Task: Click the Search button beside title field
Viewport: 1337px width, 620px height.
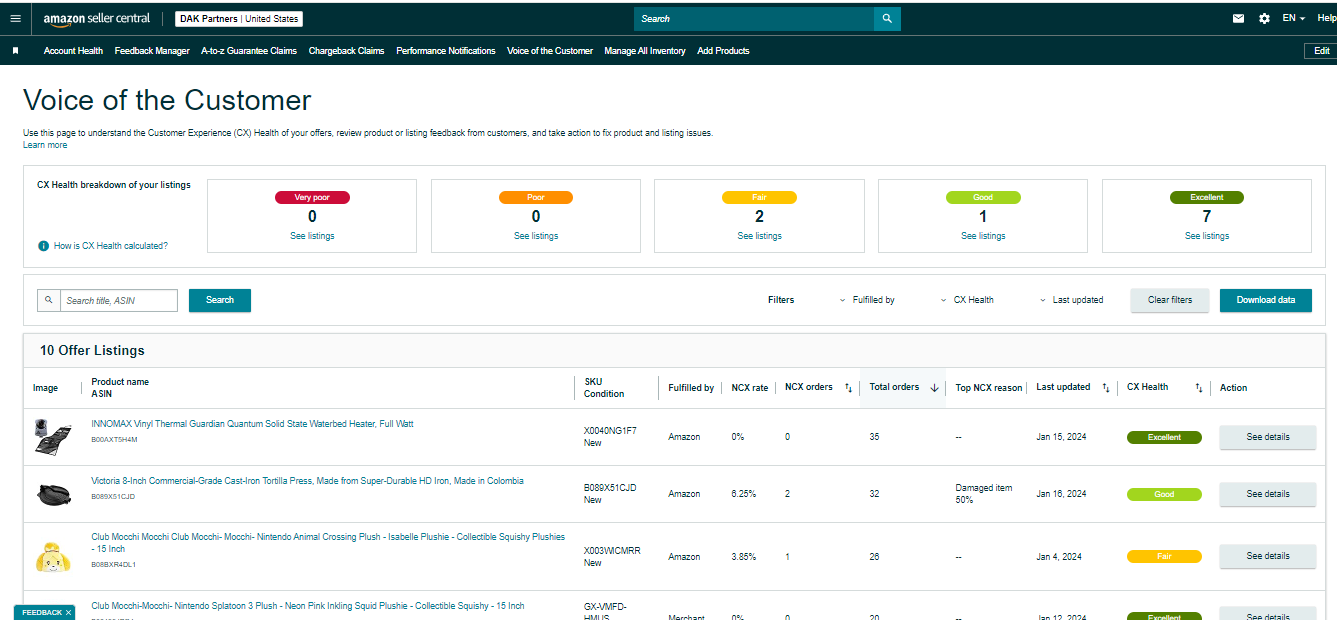Action: click(220, 300)
